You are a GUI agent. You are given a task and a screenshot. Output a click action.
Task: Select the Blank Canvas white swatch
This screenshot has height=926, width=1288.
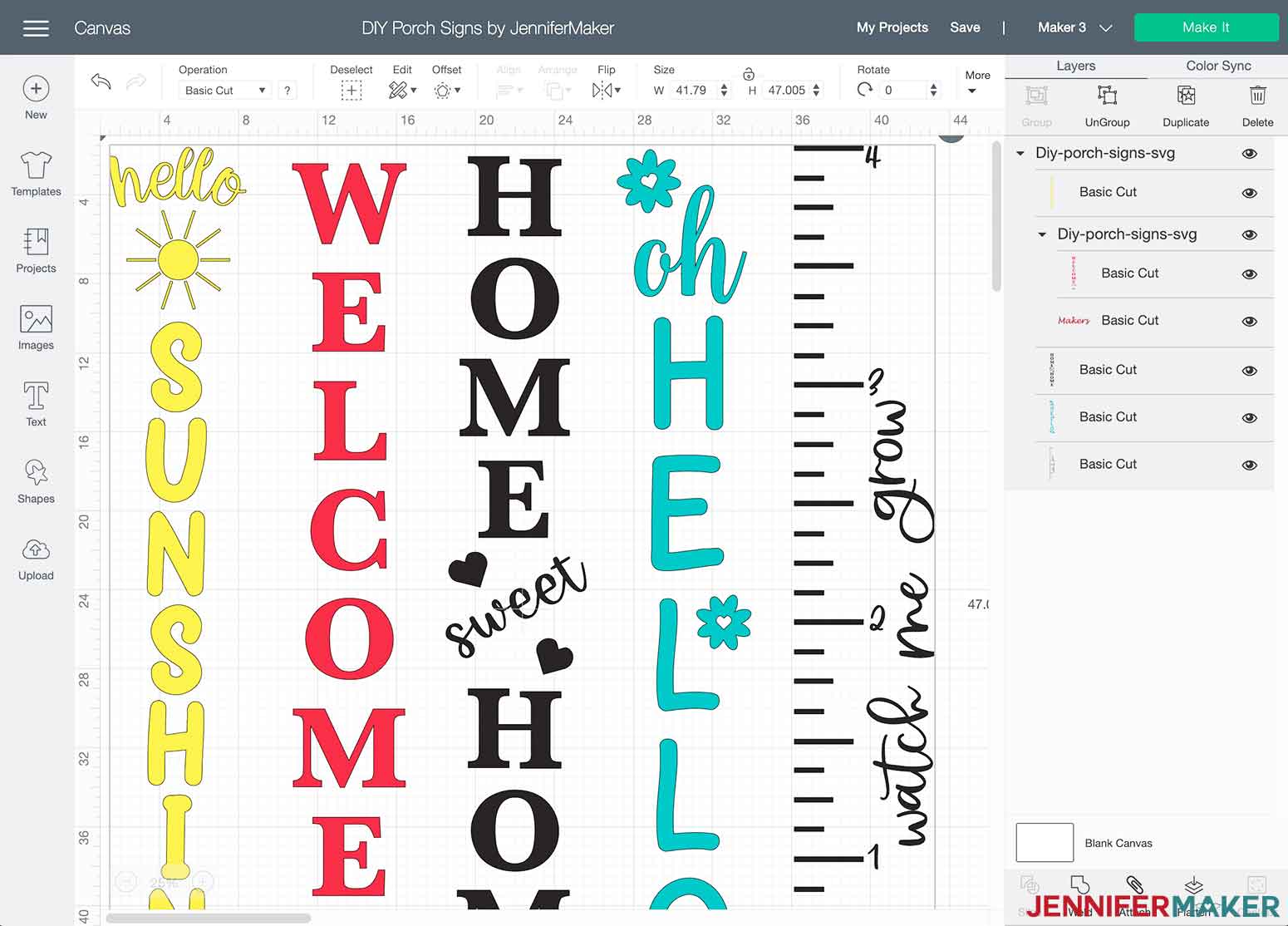coord(1045,842)
